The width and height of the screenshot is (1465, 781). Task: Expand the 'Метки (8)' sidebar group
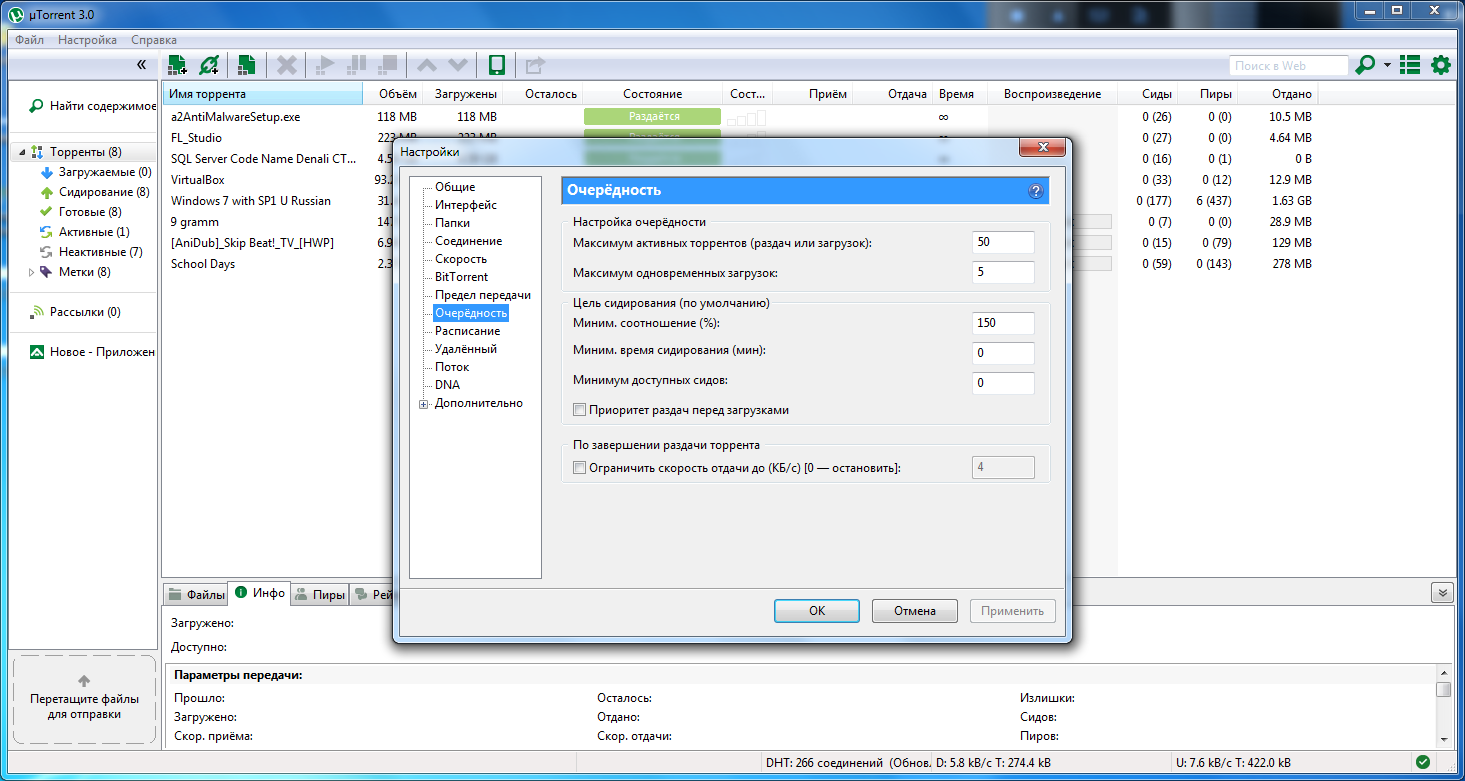pos(31,272)
